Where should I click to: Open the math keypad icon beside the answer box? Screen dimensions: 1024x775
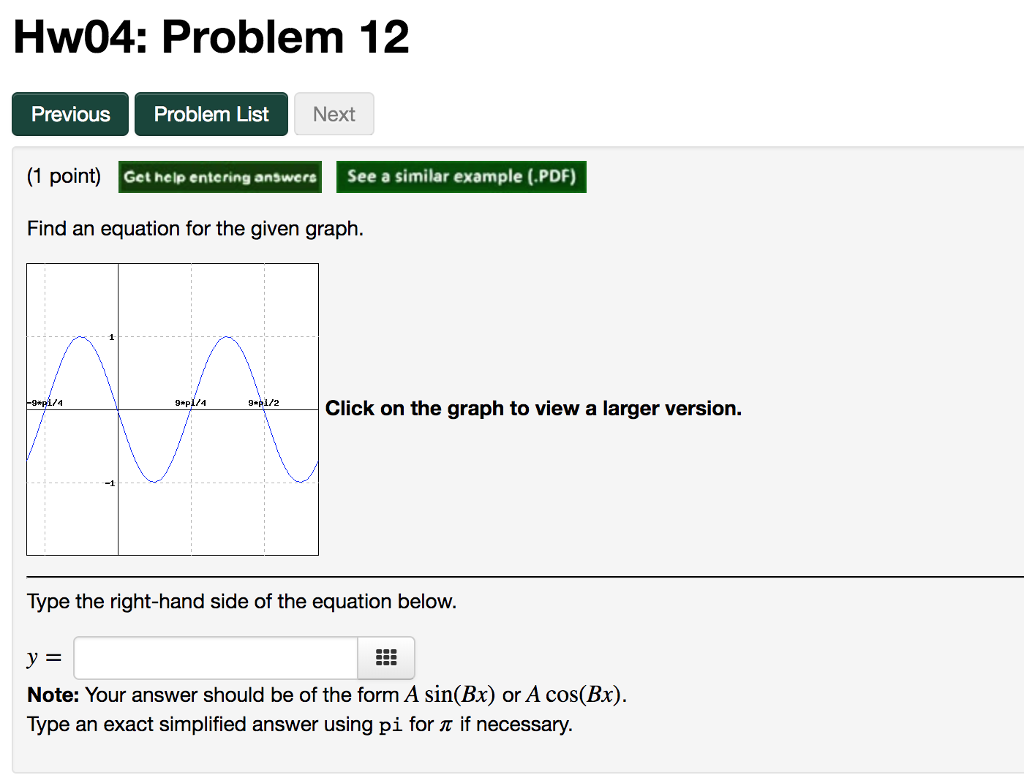[386, 657]
